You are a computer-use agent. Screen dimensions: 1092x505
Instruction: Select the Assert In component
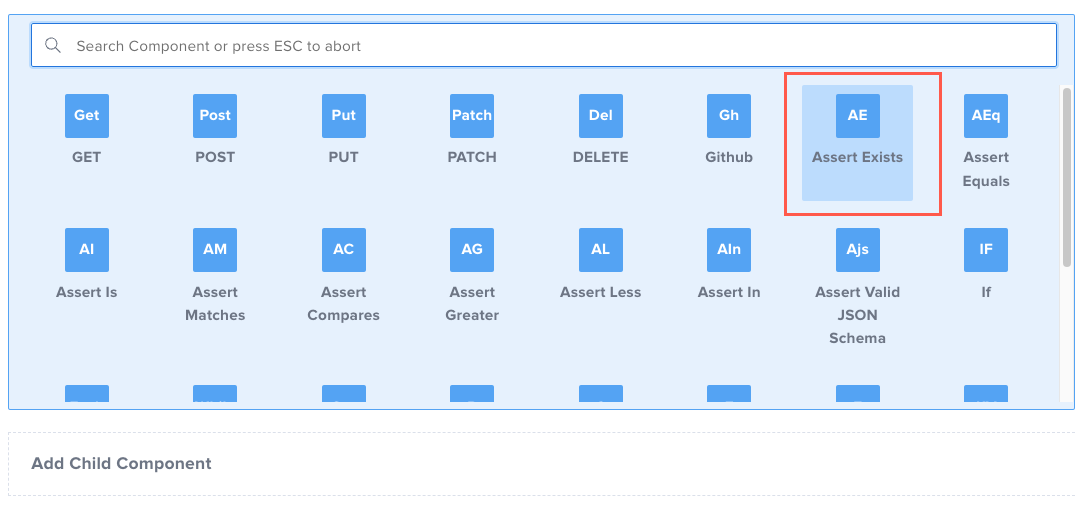pyautogui.click(x=729, y=250)
